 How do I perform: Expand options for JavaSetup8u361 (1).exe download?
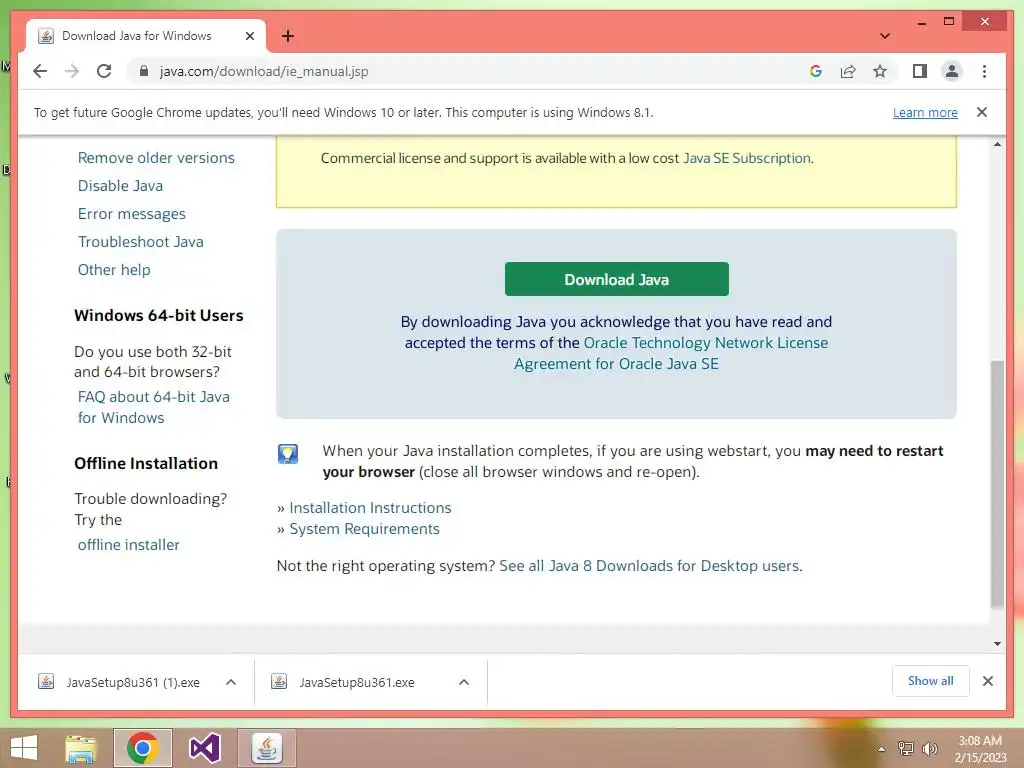click(x=231, y=682)
